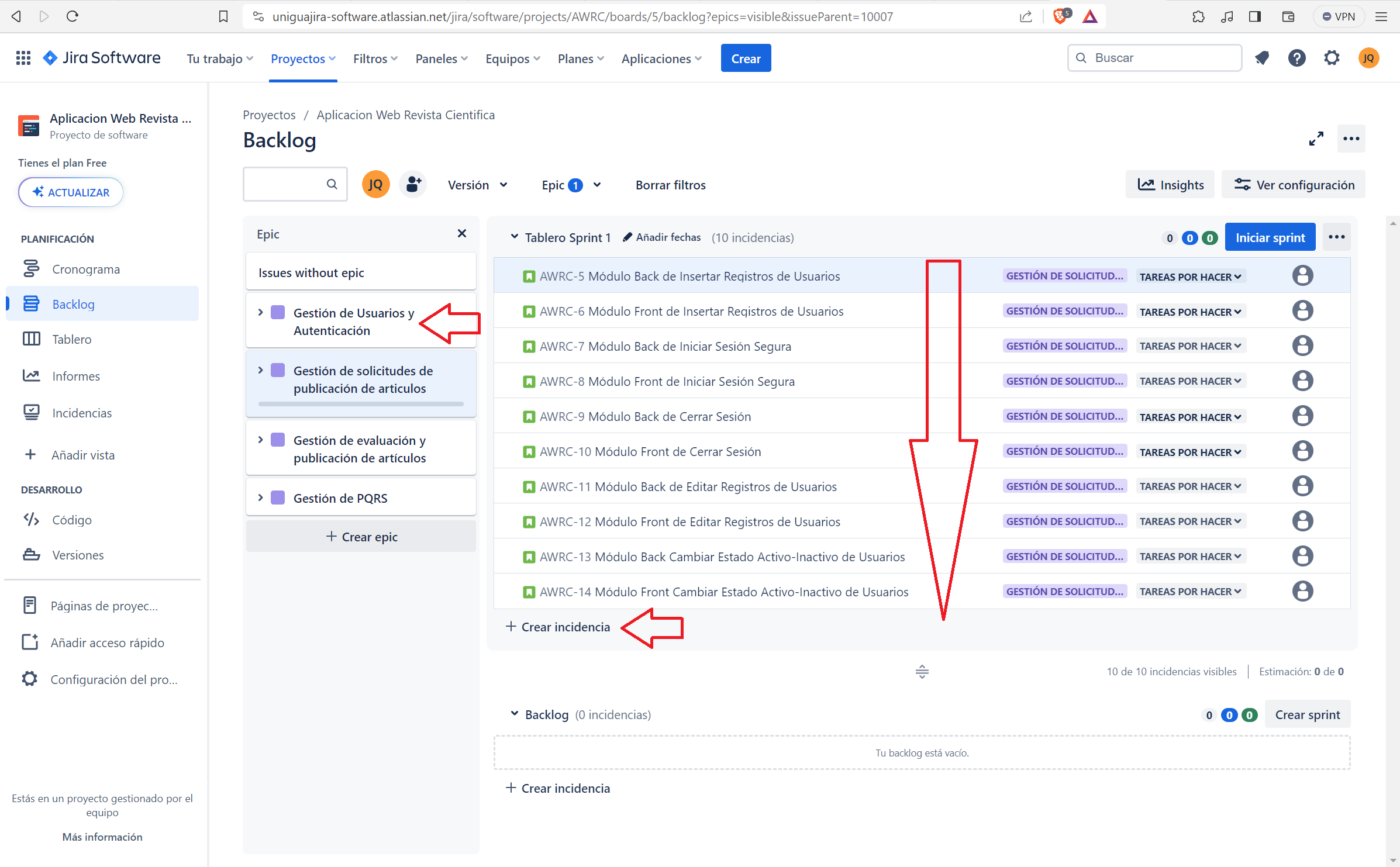Toggle the browser sidebar panel icon

click(1255, 16)
